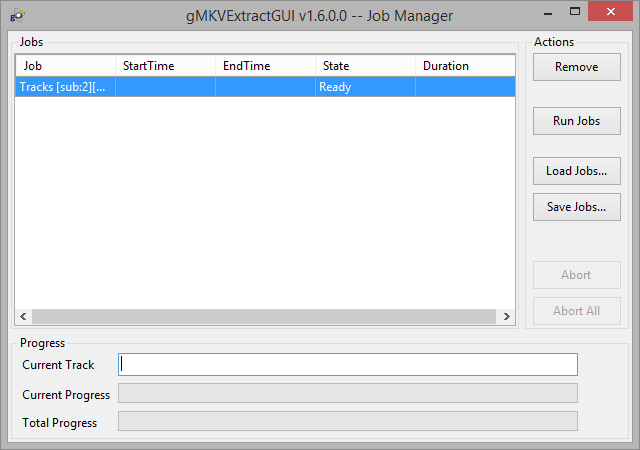640x450 pixels.
Task: Minimize the Job Manager window
Action: click(548, 12)
